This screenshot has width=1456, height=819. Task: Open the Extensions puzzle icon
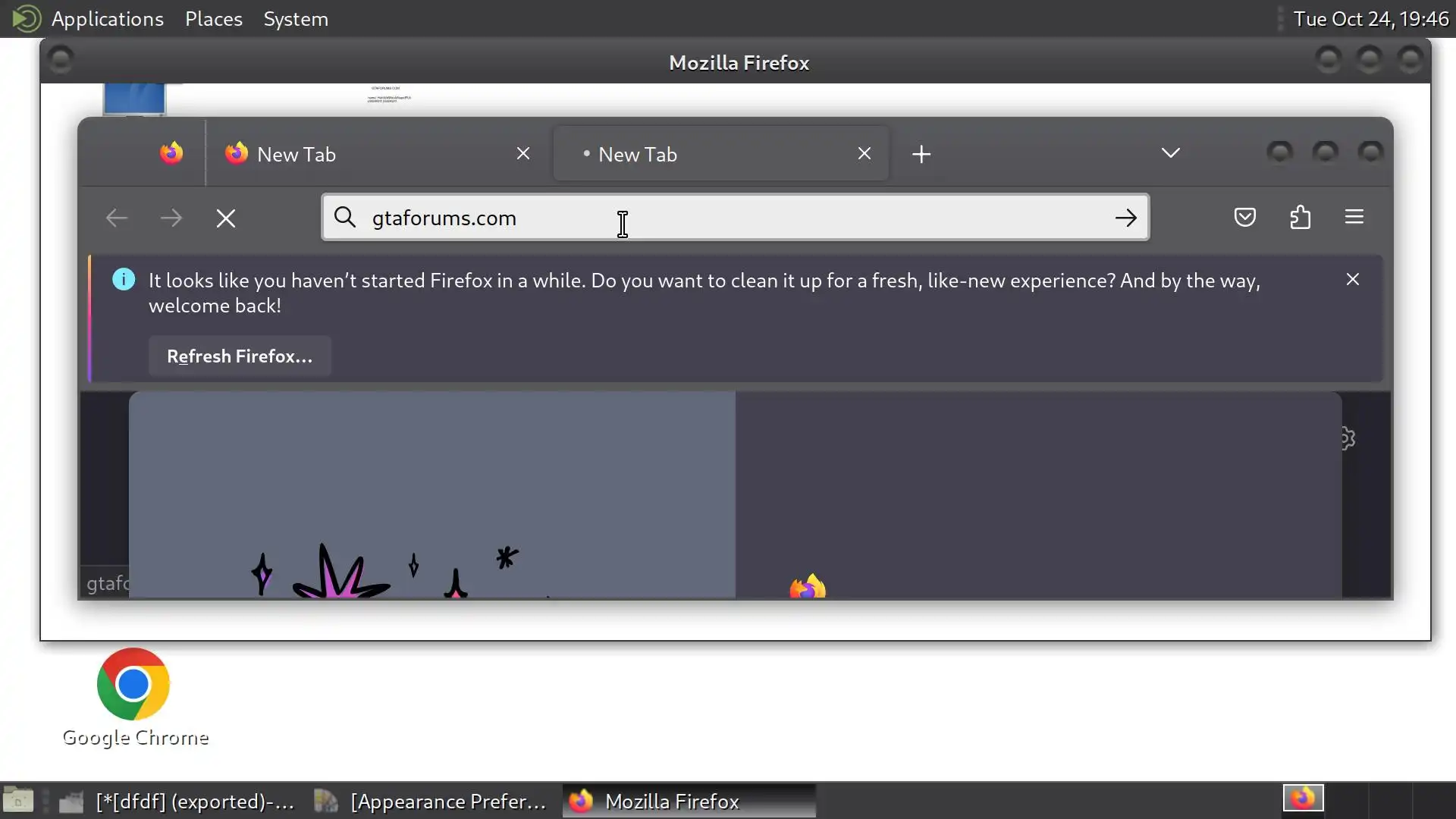pyautogui.click(x=1300, y=218)
